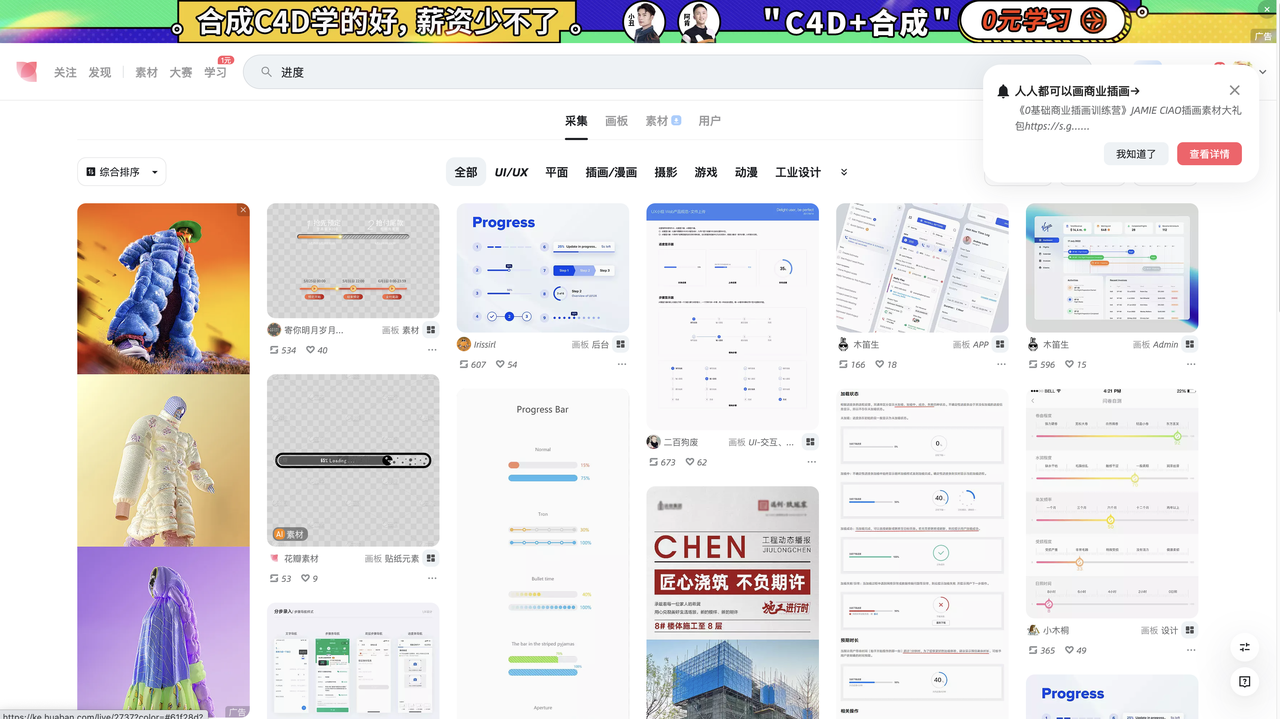Click the Huaban petal logo

coord(27,72)
